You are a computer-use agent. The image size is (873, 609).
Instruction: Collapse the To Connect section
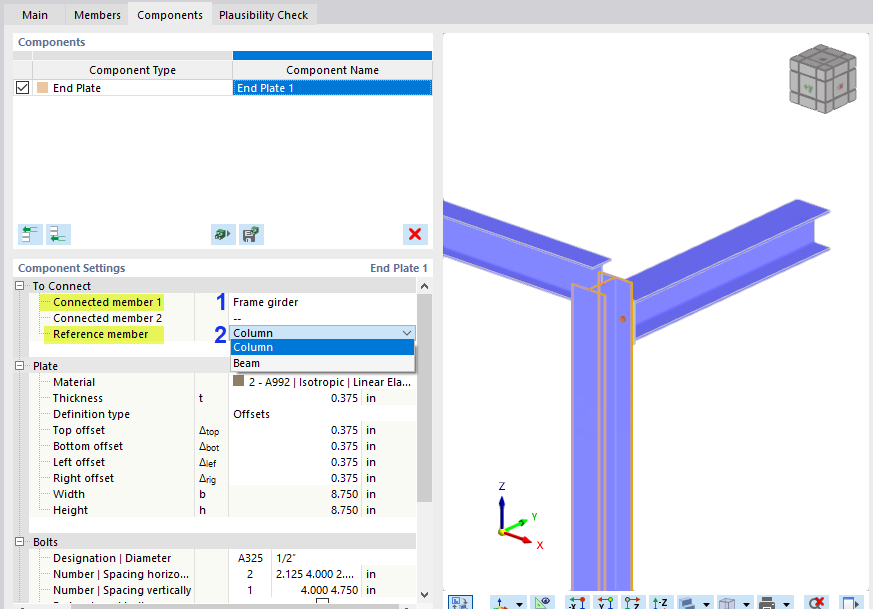[19, 286]
